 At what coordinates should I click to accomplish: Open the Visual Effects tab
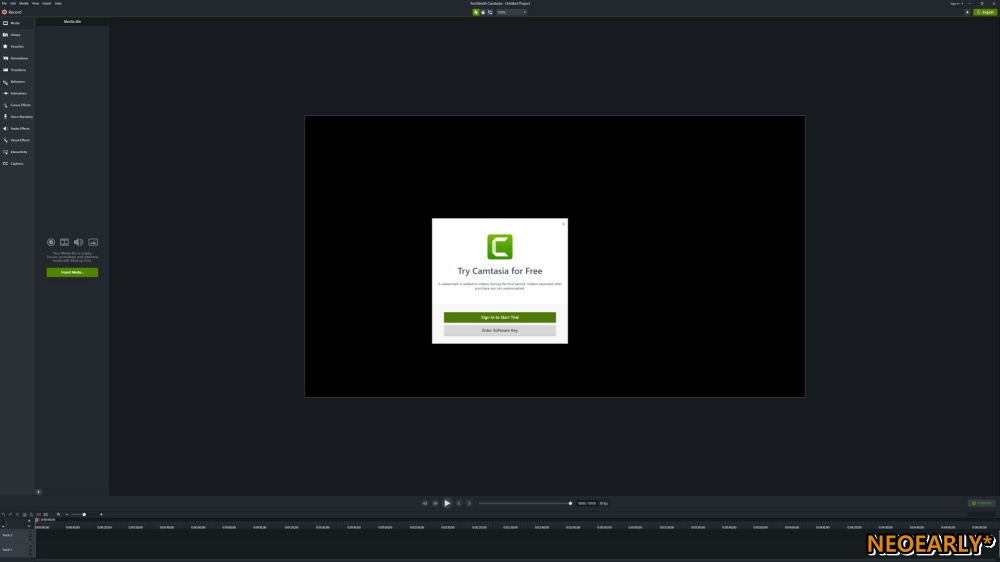[x=17, y=140]
